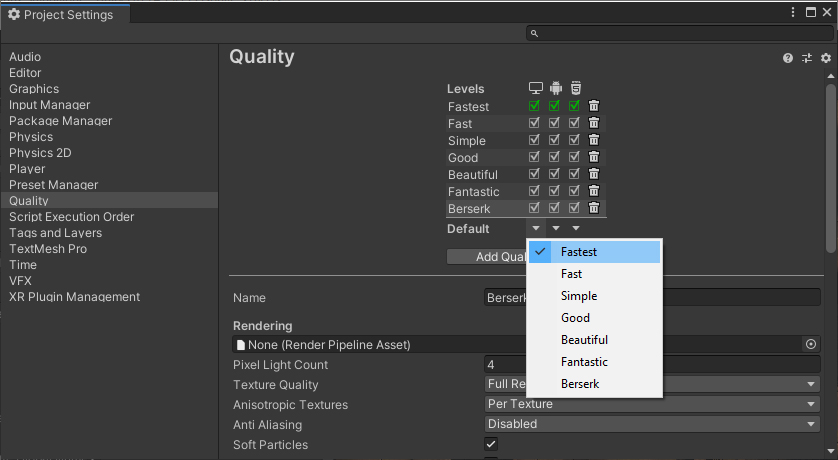Viewport: 838px width, 460px height.
Task: Click trash icon for Berserk level
Action: (594, 208)
